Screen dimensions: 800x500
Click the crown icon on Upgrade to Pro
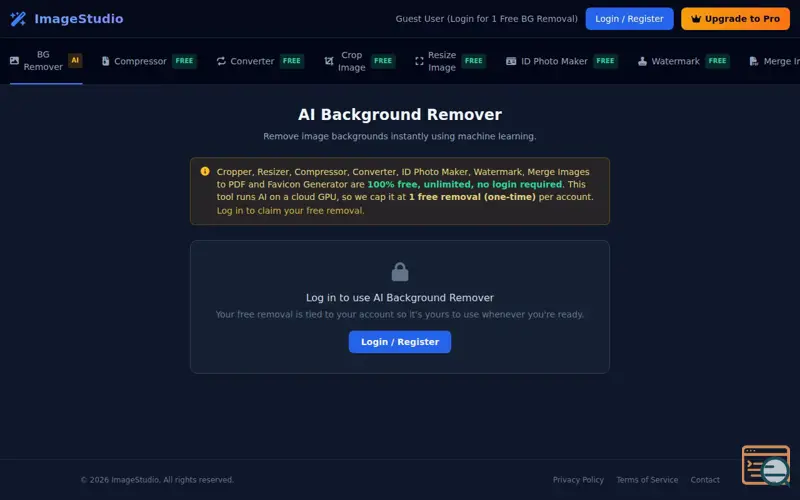(696, 19)
